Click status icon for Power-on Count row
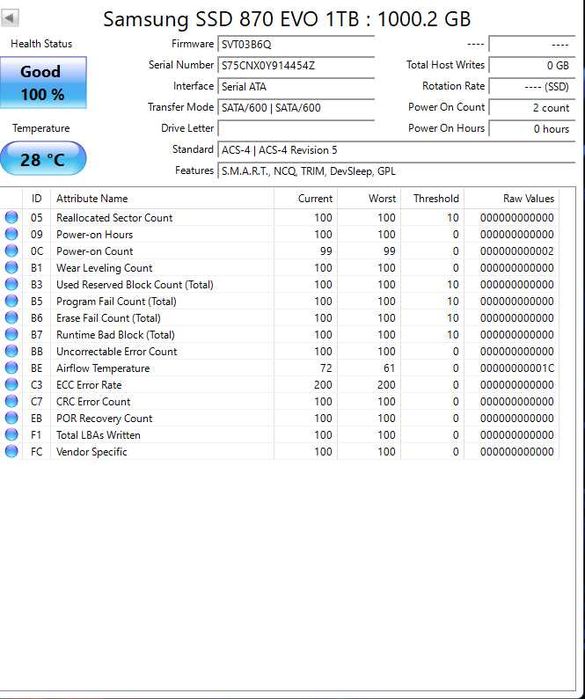The width and height of the screenshot is (585, 699). coord(11,251)
